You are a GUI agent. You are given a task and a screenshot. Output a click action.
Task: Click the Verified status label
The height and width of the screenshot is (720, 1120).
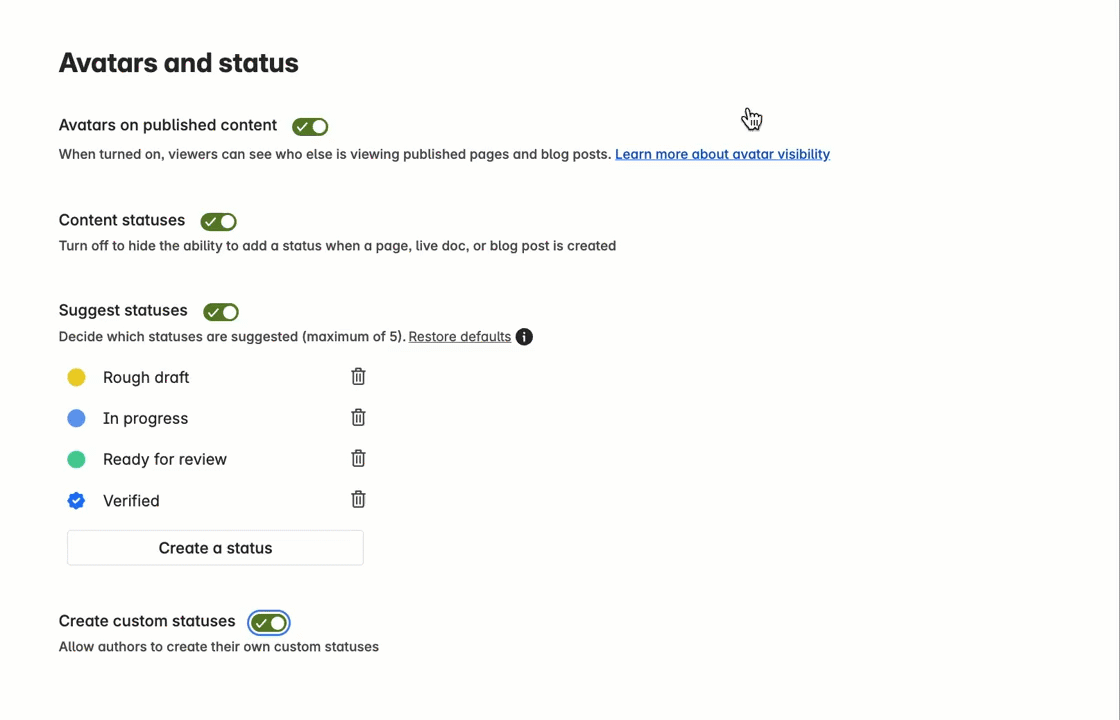click(x=131, y=501)
